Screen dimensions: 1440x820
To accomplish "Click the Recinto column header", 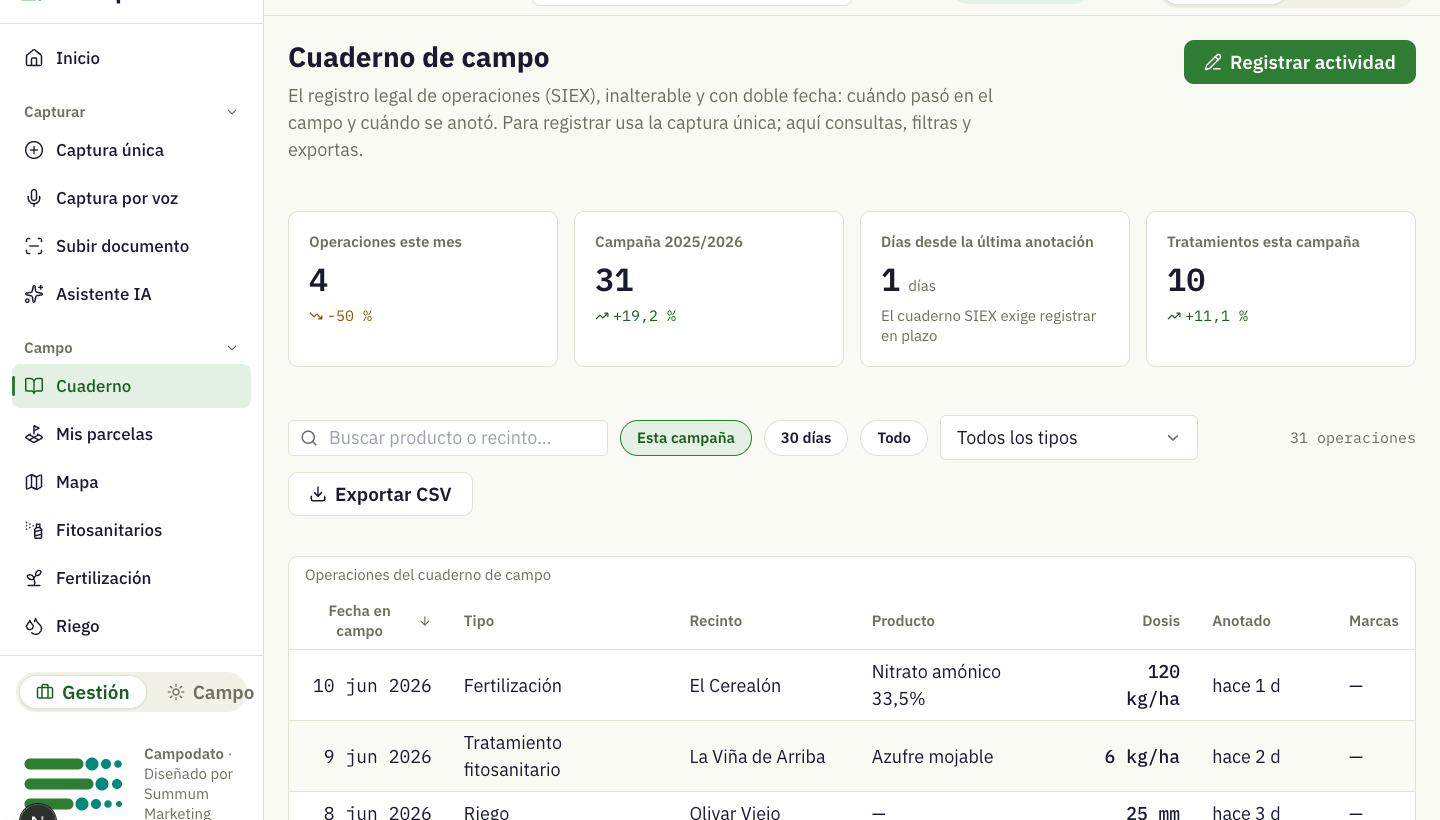I will click(x=716, y=621).
